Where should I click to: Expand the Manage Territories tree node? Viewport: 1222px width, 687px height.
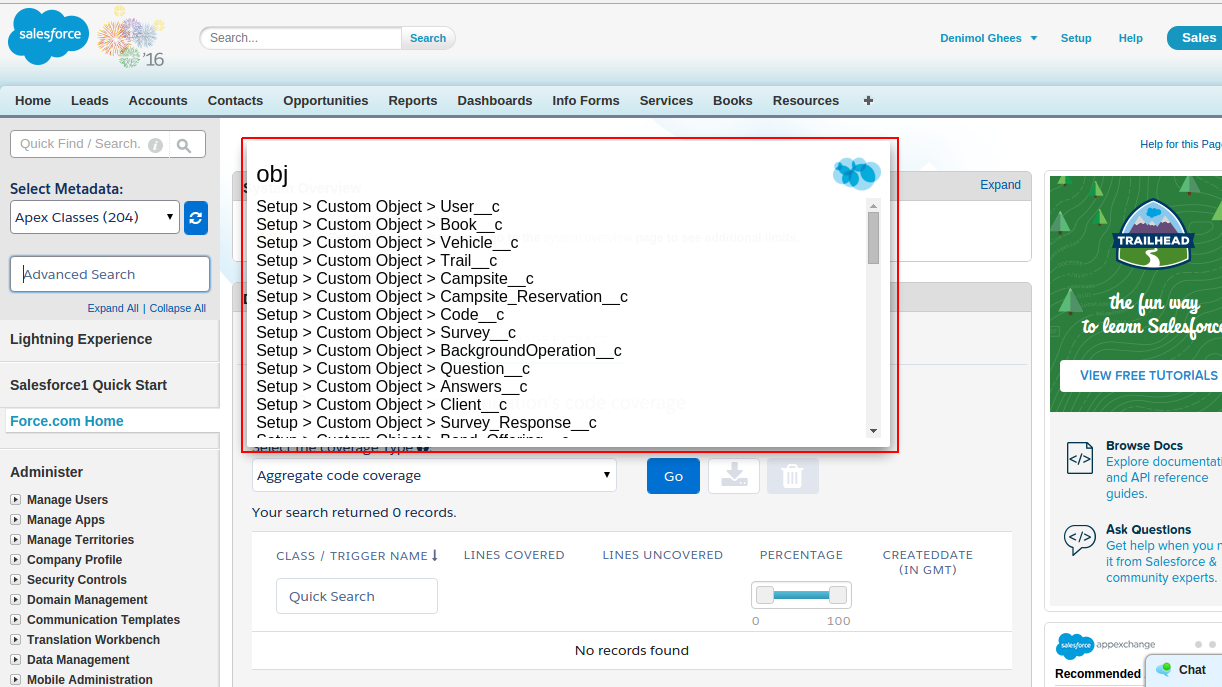click(x=16, y=540)
